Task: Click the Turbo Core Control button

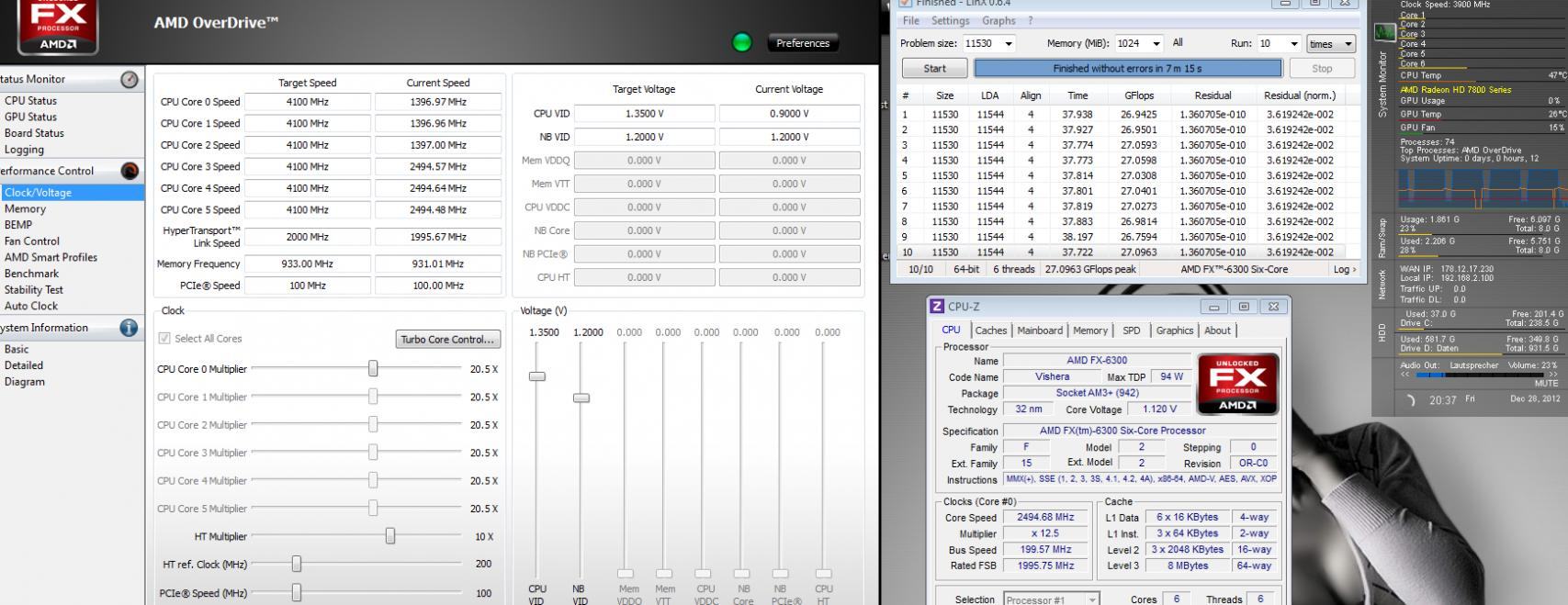Action: [x=448, y=340]
